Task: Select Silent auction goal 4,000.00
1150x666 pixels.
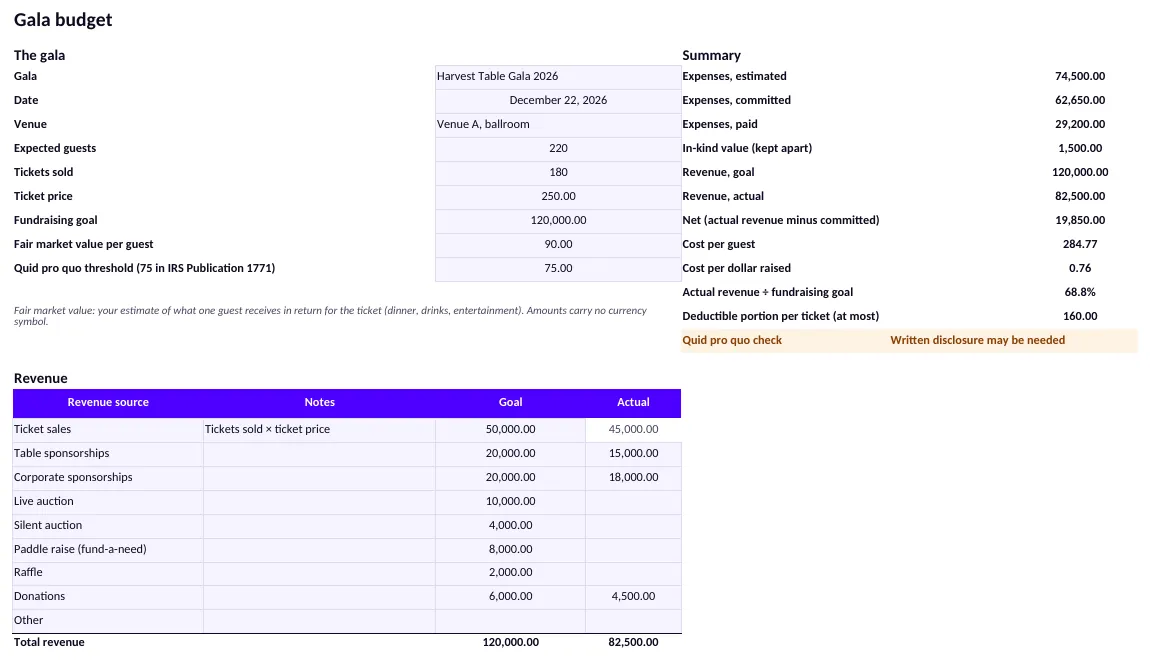Action: tap(510, 525)
